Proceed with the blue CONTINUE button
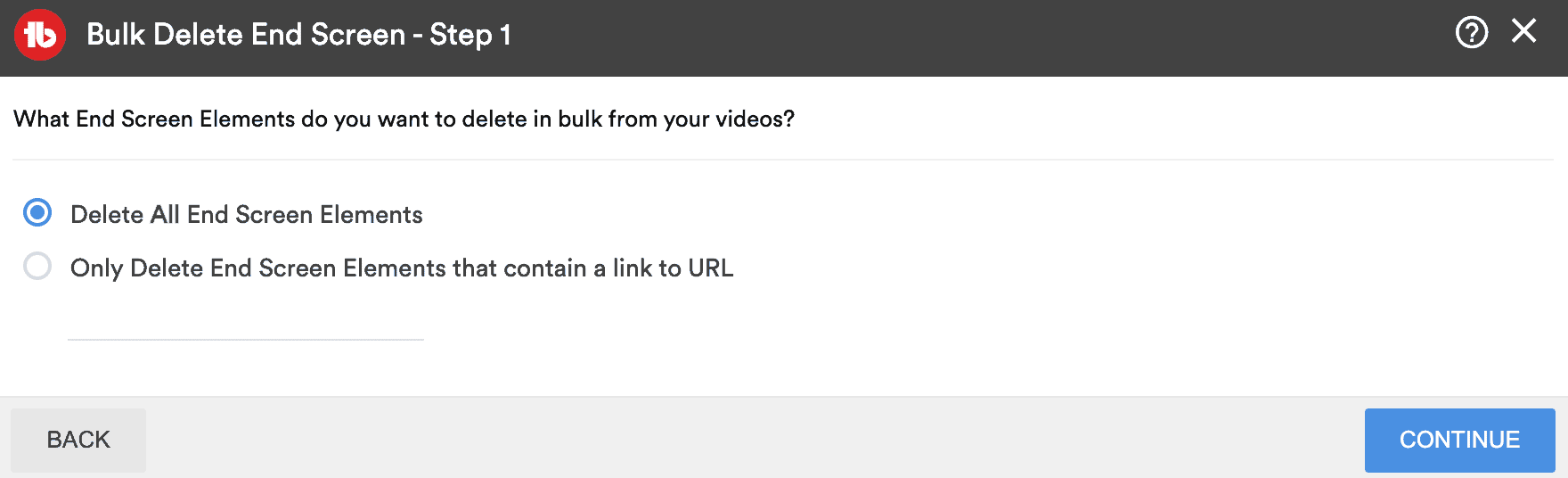Screen dimensions: 1568x478 (x=1459, y=440)
